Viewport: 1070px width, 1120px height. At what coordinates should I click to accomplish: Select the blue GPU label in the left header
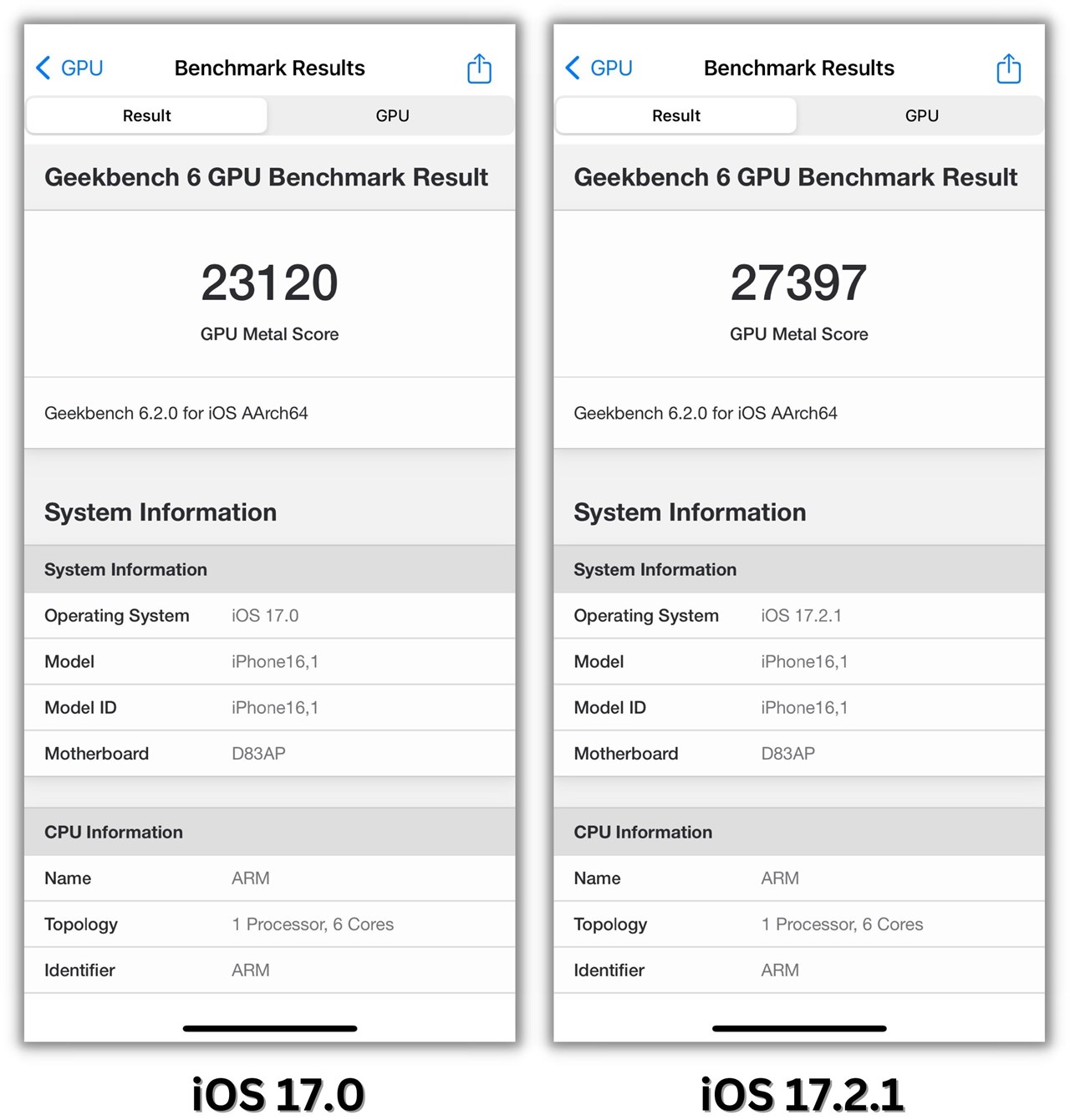[80, 68]
